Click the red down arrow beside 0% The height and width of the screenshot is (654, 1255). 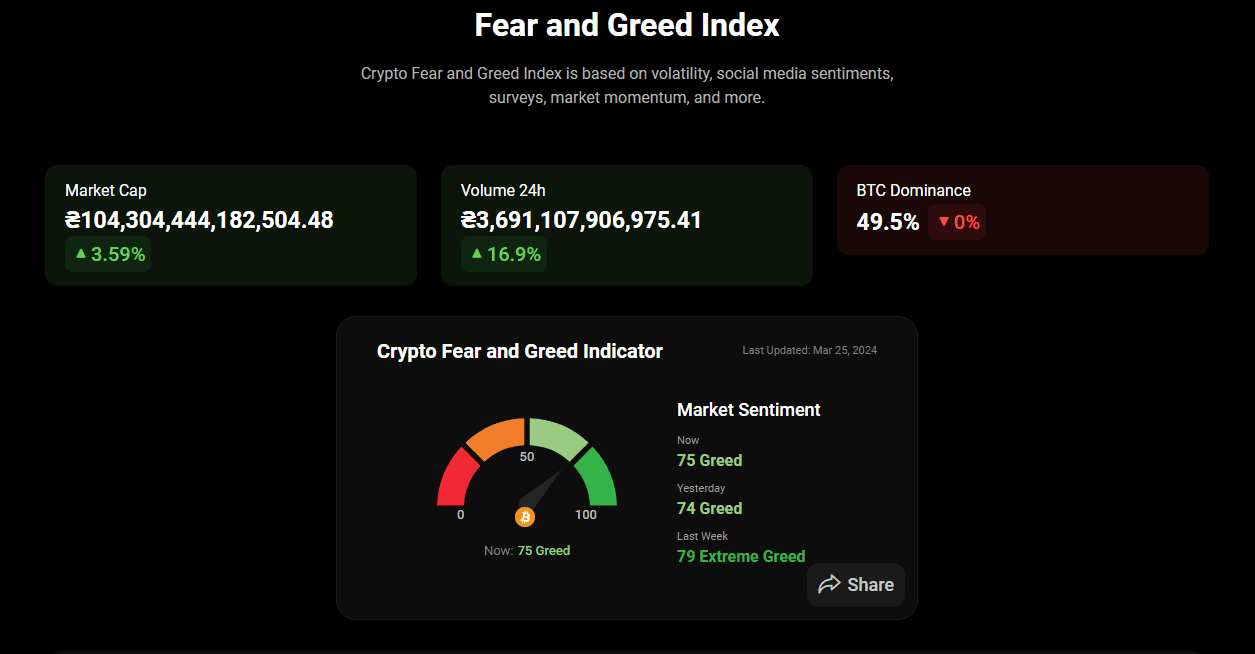(943, 222)
